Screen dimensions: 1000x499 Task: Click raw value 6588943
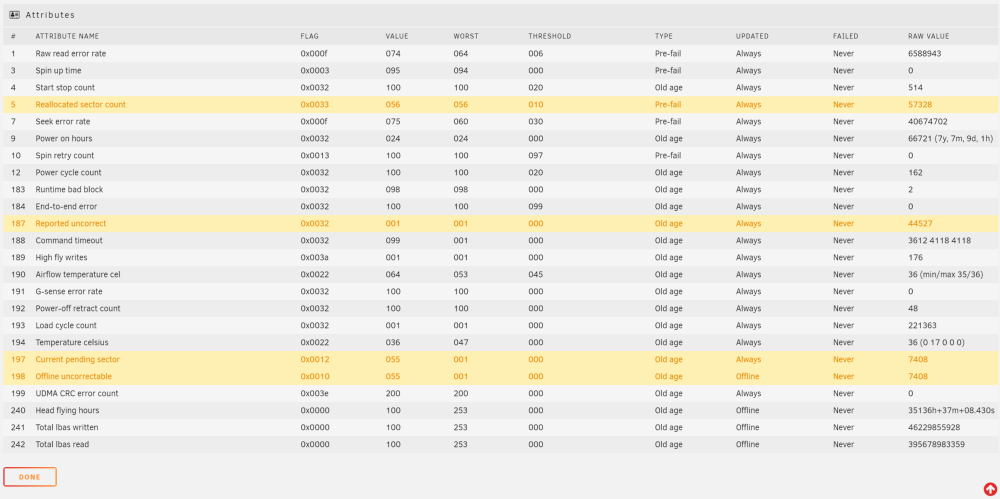click(924, 54)
